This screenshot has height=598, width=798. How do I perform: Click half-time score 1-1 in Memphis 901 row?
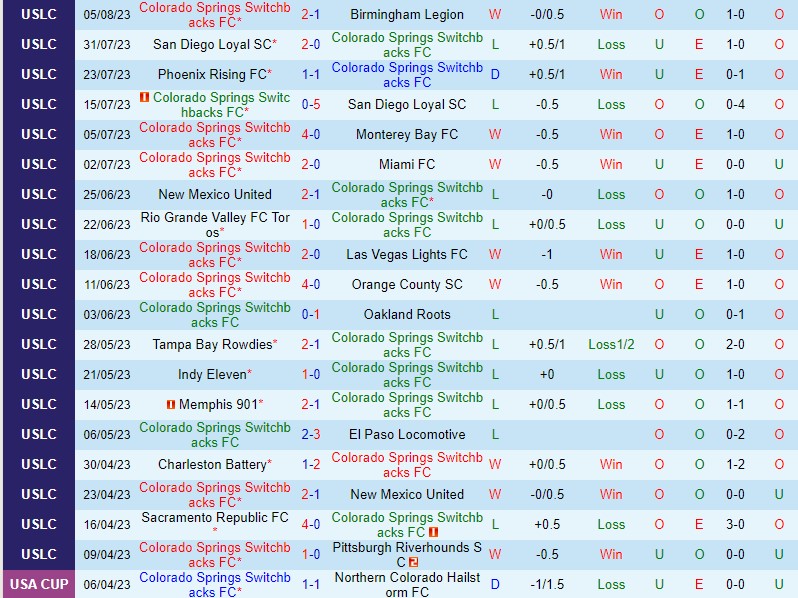tap(735, 405)
